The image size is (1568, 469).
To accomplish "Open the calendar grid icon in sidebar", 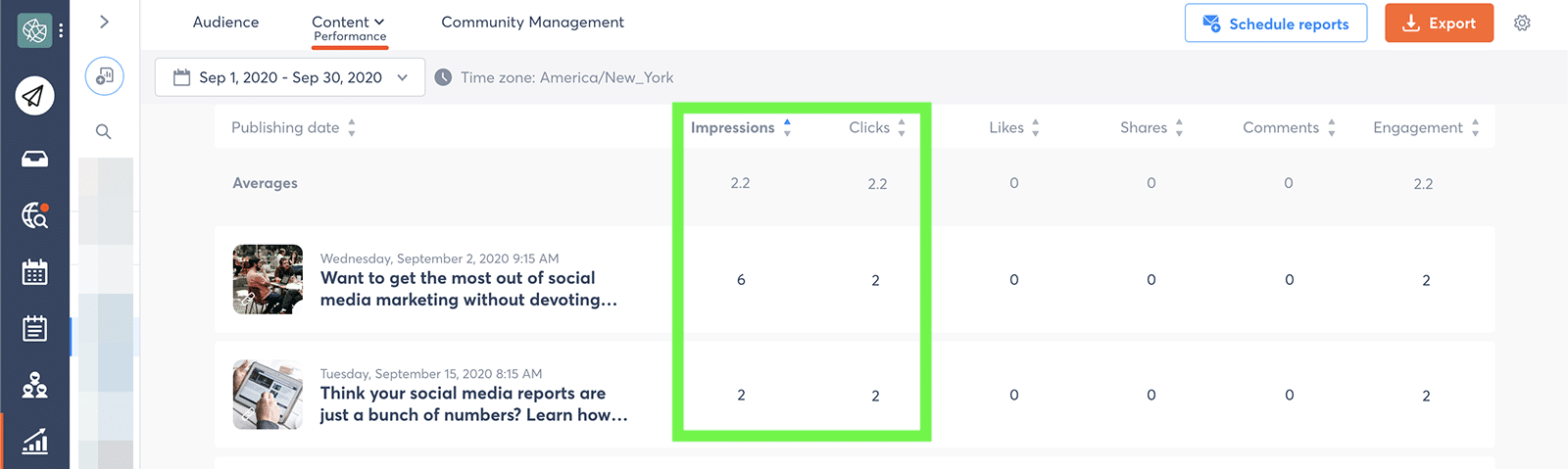I will (x=34, y=272).
